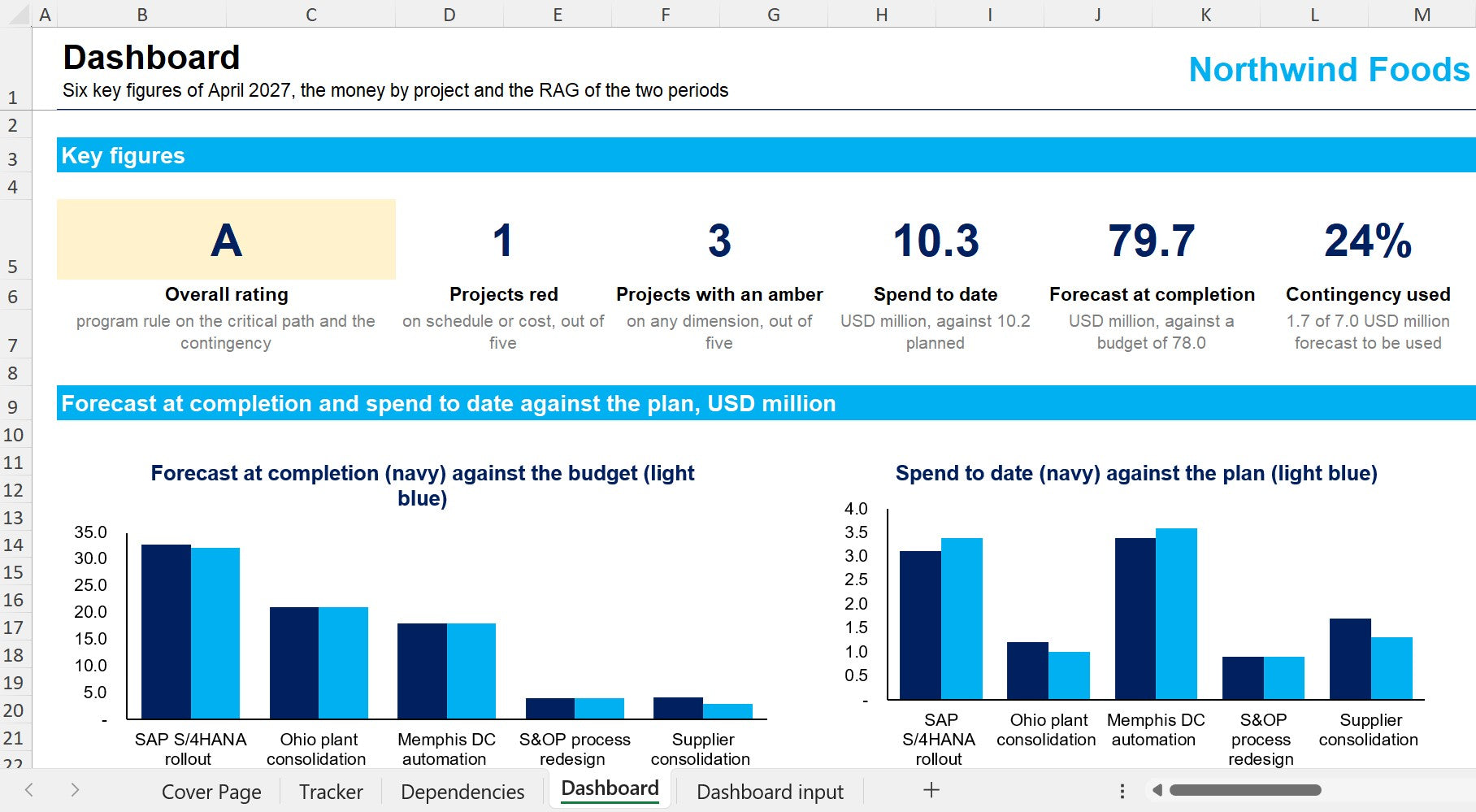
Task: Switch to the Tracker sheet tab
Action: (x=331, y=792)
